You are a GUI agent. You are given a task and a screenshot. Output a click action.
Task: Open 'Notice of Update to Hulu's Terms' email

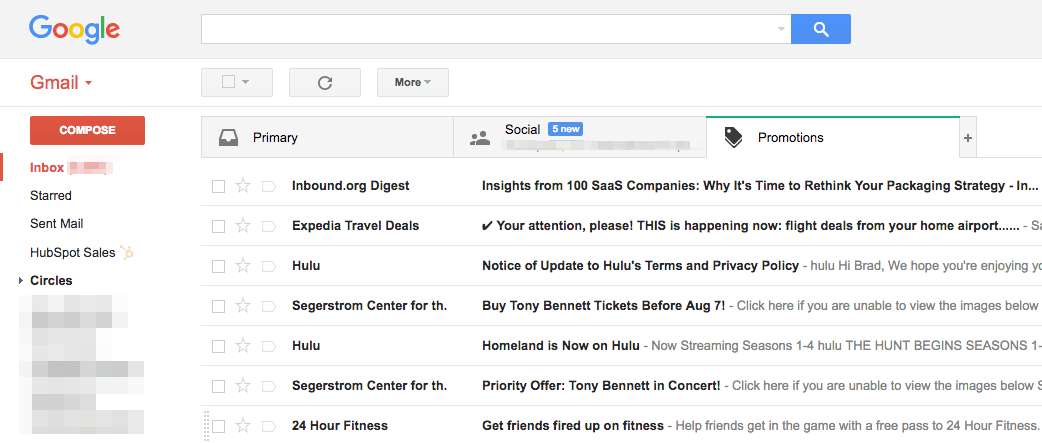[640, 266]
